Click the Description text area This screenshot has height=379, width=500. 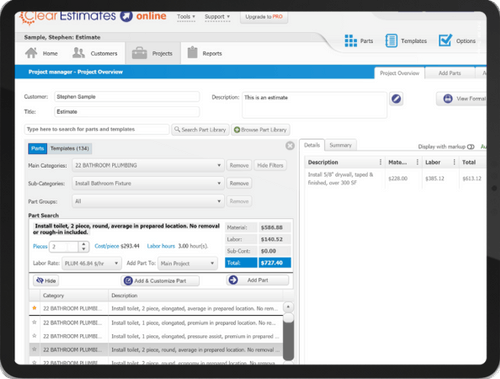(x=315, y=105)
